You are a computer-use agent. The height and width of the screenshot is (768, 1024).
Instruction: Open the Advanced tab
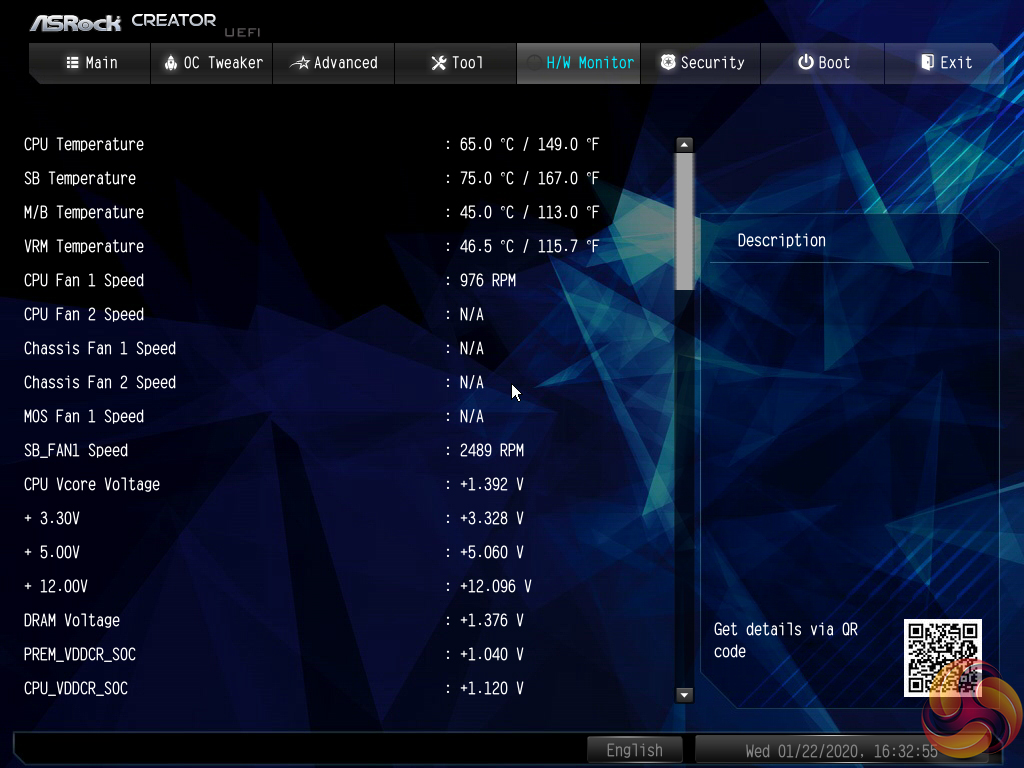tap(334, 63)
